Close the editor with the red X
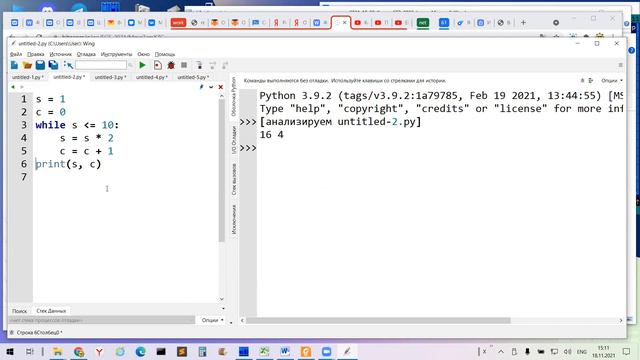 pyautogui.click(x=221, y=87)
